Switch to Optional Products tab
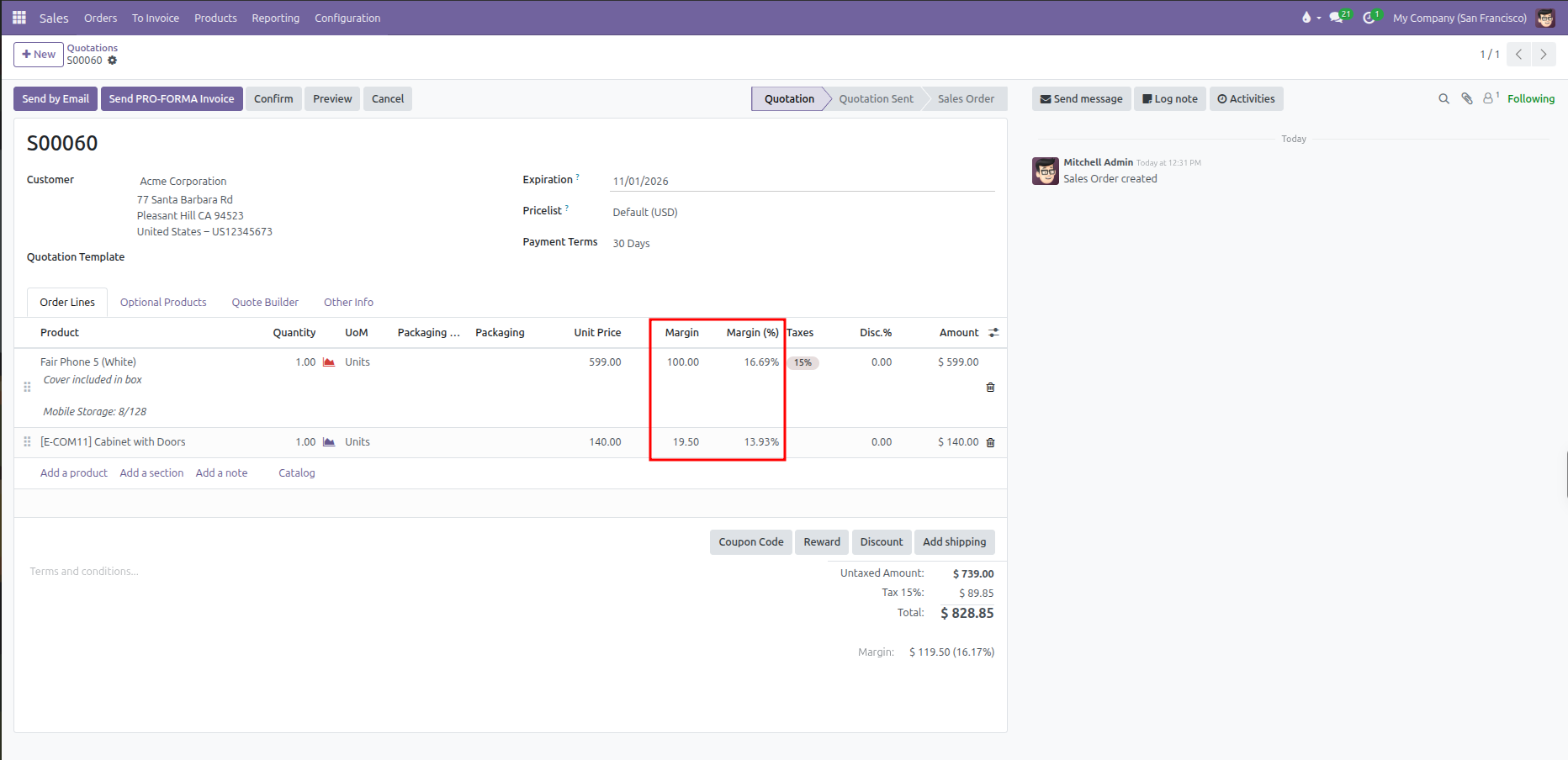Image resolution: width=1568 pixels, height=760 pixels. pos(163,303)
